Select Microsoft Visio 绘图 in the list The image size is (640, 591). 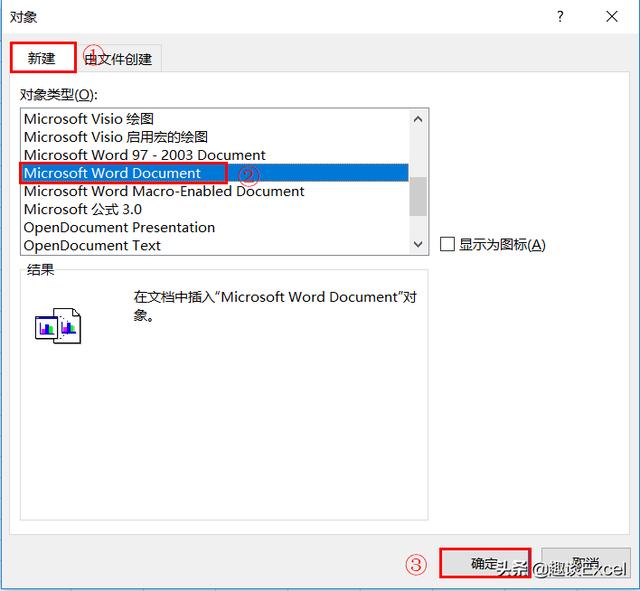(215, 119)
